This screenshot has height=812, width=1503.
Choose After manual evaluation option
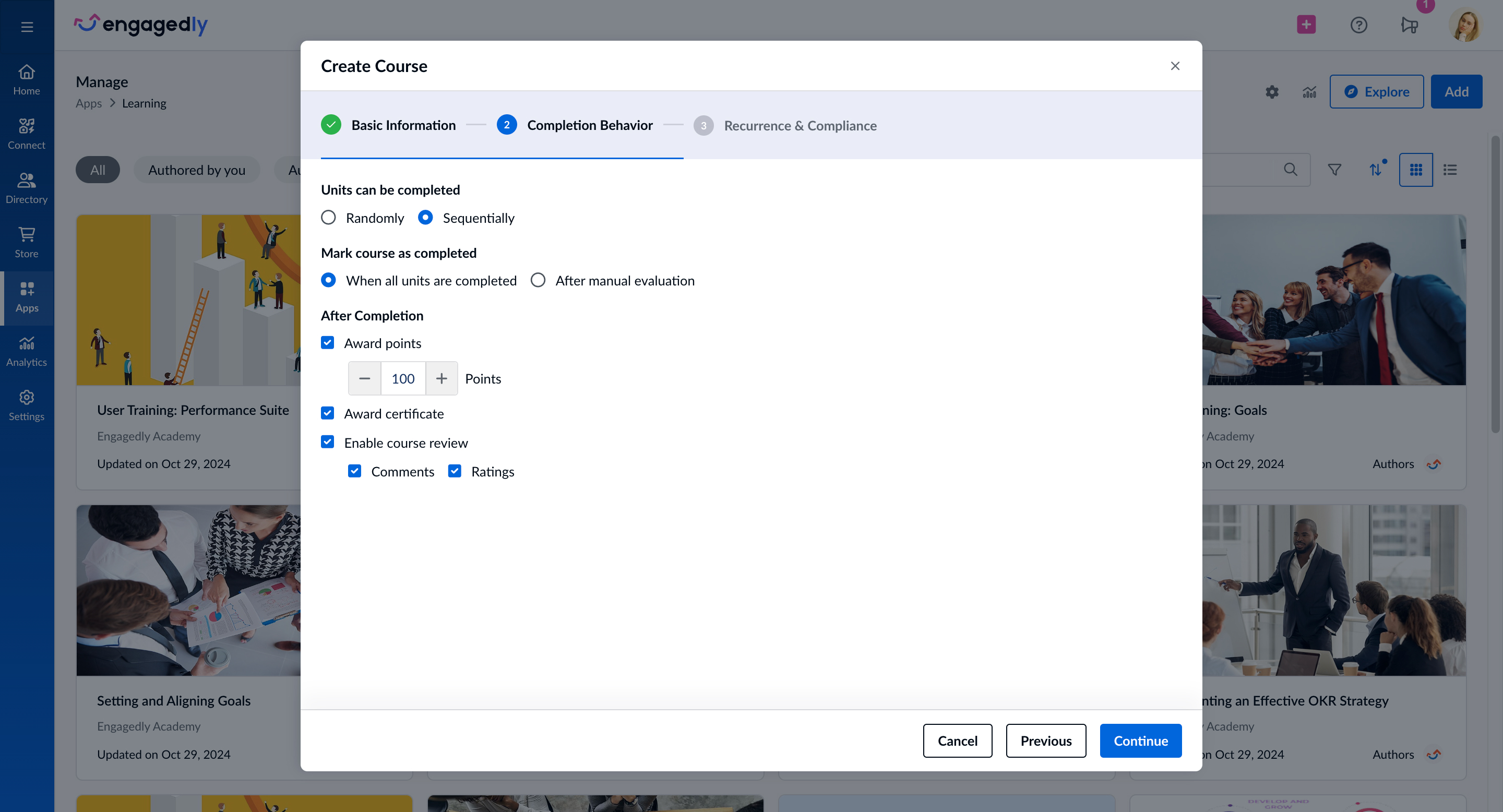538,280
